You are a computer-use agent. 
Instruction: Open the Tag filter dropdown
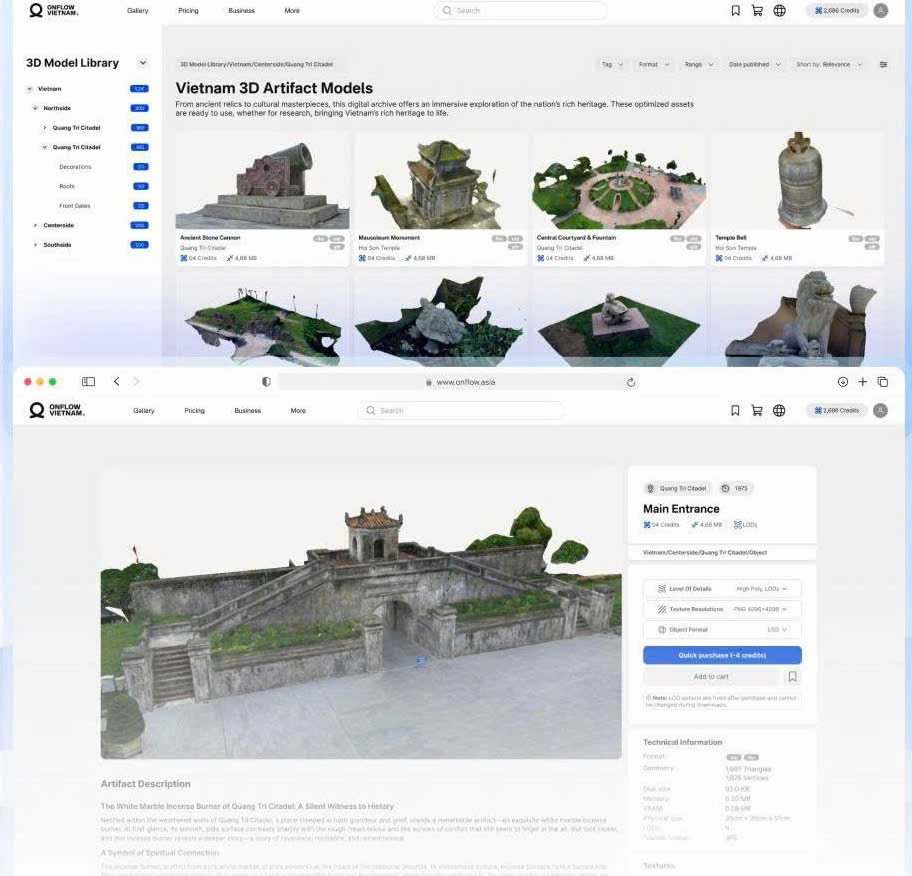pyautogui.click(x=612, y=65)
